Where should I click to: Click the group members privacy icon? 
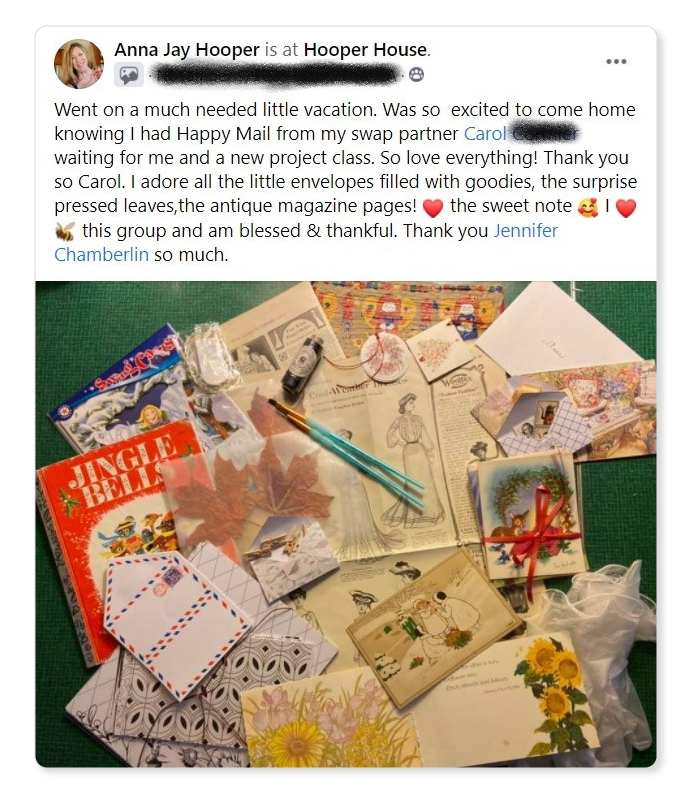pyautogui.click(x=416, y=75)
